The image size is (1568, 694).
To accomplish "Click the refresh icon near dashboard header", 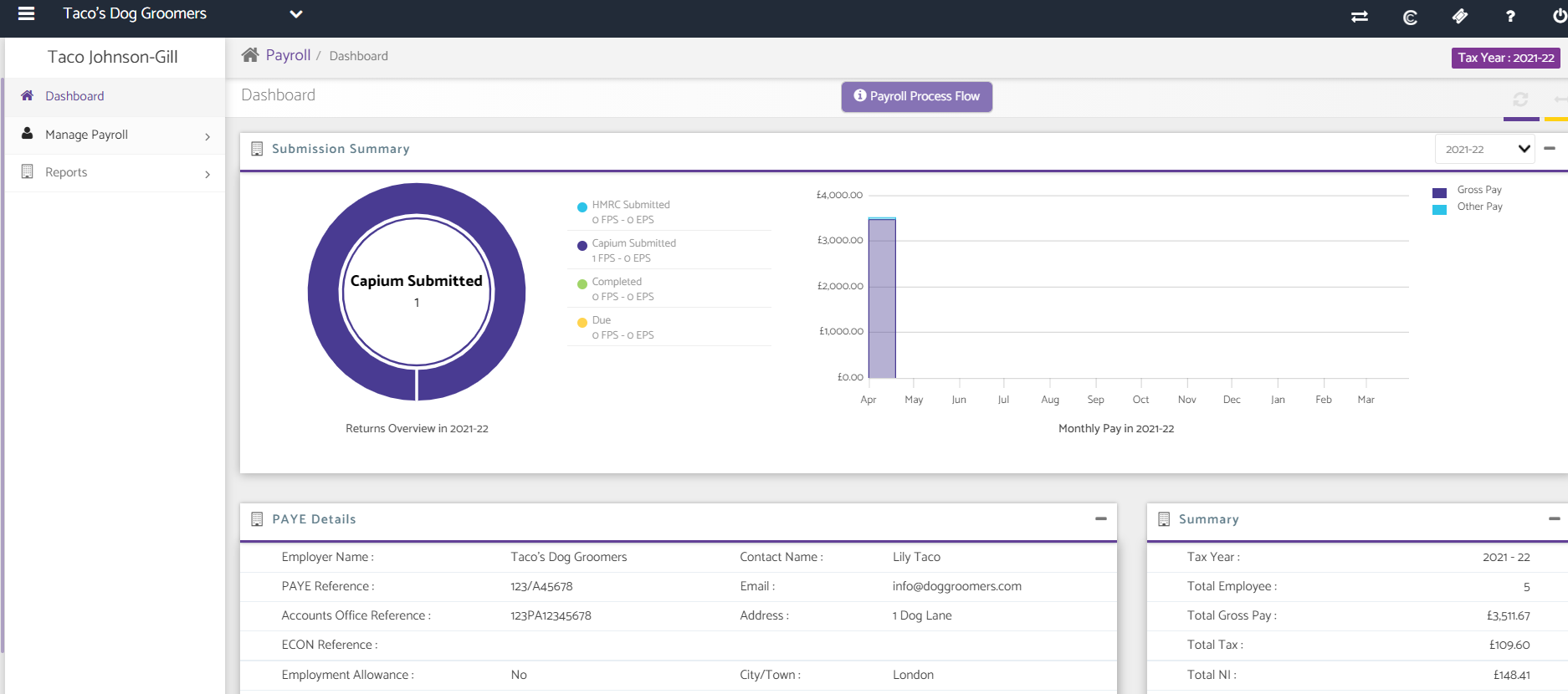I will (1520, 100).
